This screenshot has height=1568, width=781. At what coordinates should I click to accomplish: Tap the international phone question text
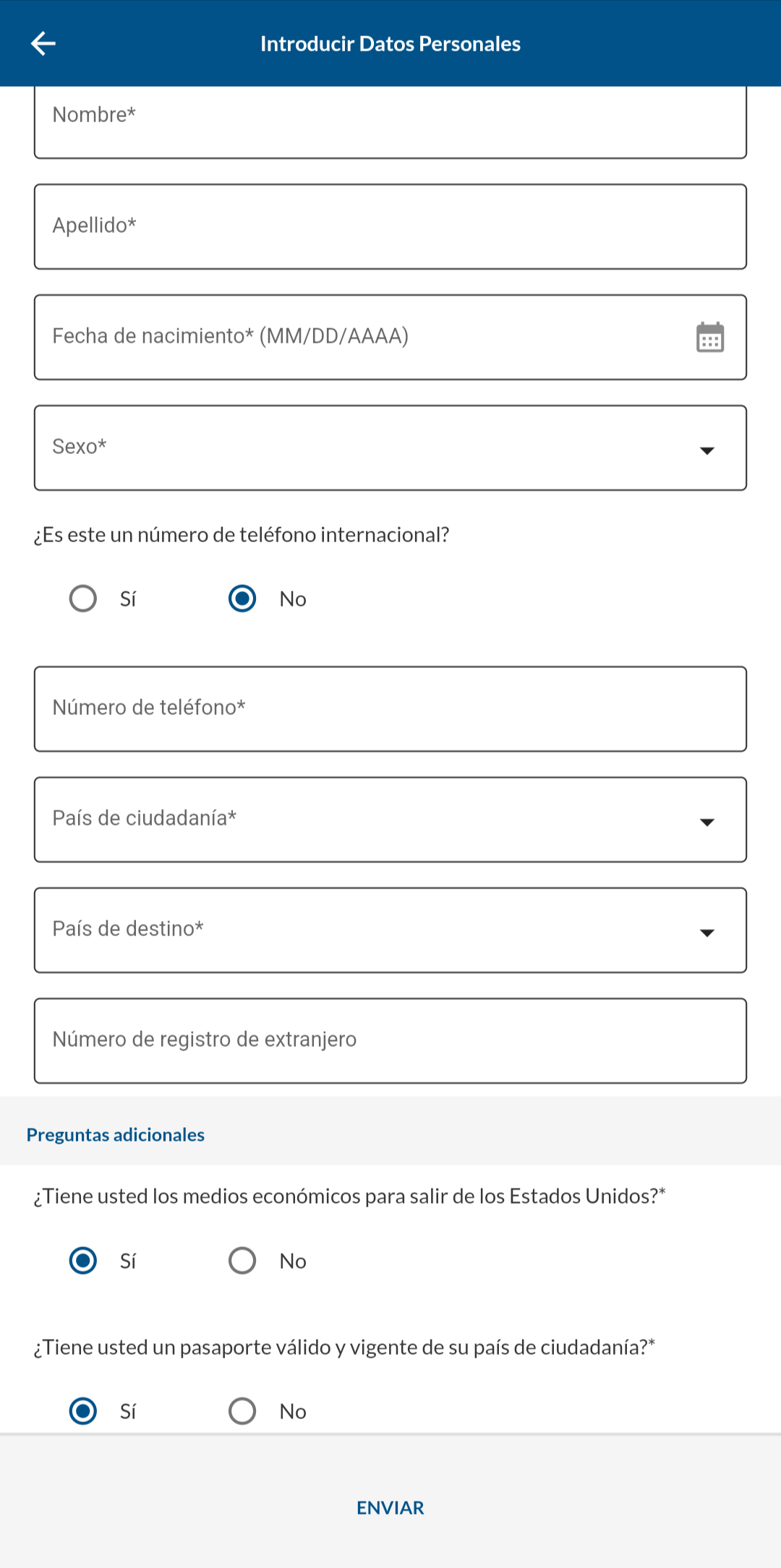click(242, 535)
